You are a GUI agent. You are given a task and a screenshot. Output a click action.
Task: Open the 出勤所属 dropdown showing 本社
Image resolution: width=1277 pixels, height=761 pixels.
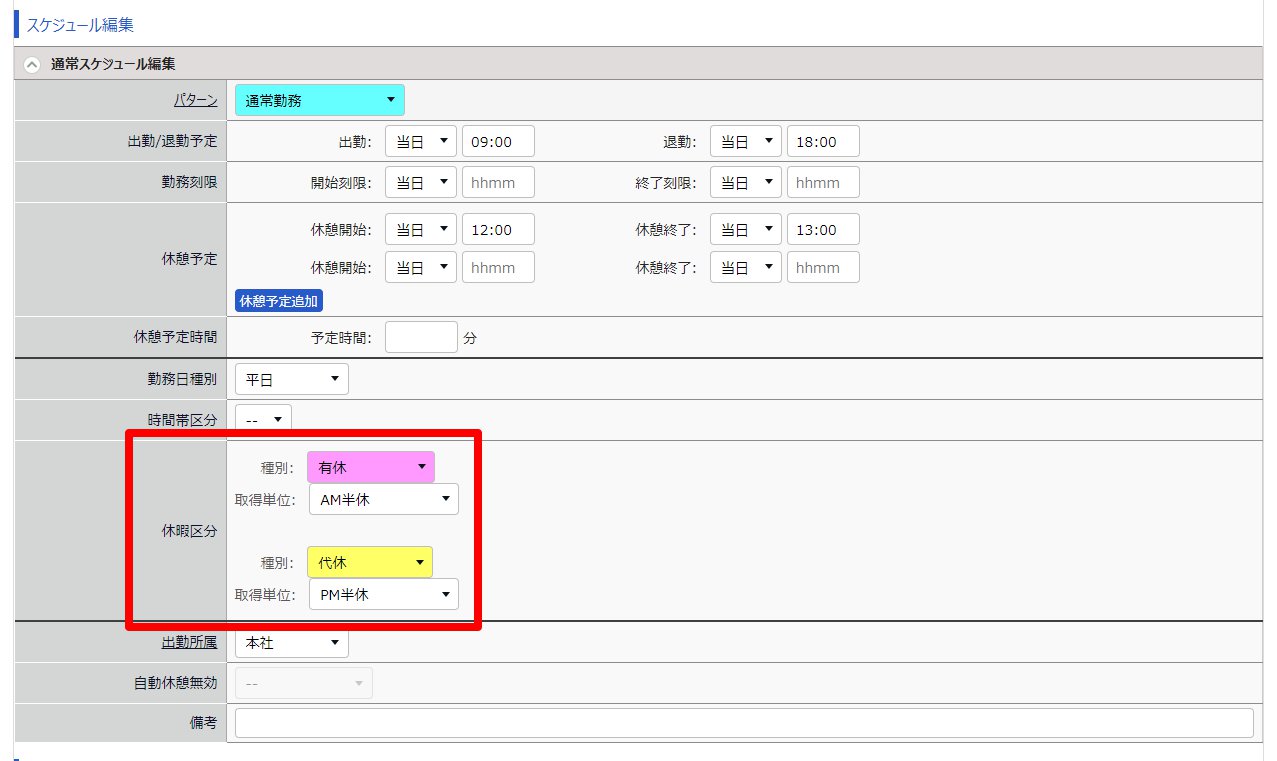click(x=292, y=642)
